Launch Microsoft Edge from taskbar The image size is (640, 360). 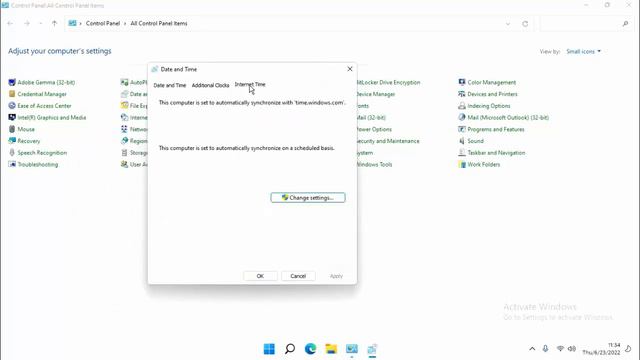(x=310, y=349)
